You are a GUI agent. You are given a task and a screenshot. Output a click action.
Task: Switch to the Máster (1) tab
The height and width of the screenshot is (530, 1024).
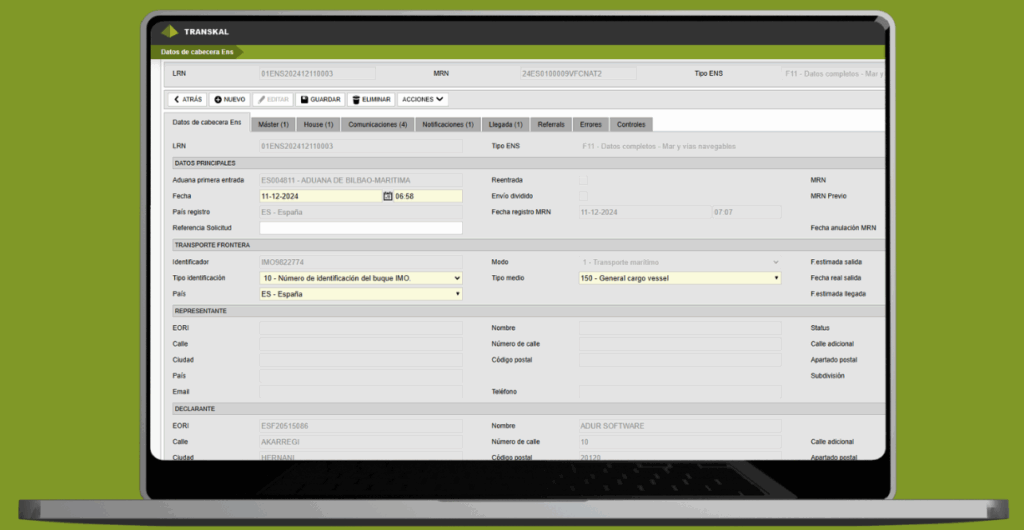tap(273, 125)
